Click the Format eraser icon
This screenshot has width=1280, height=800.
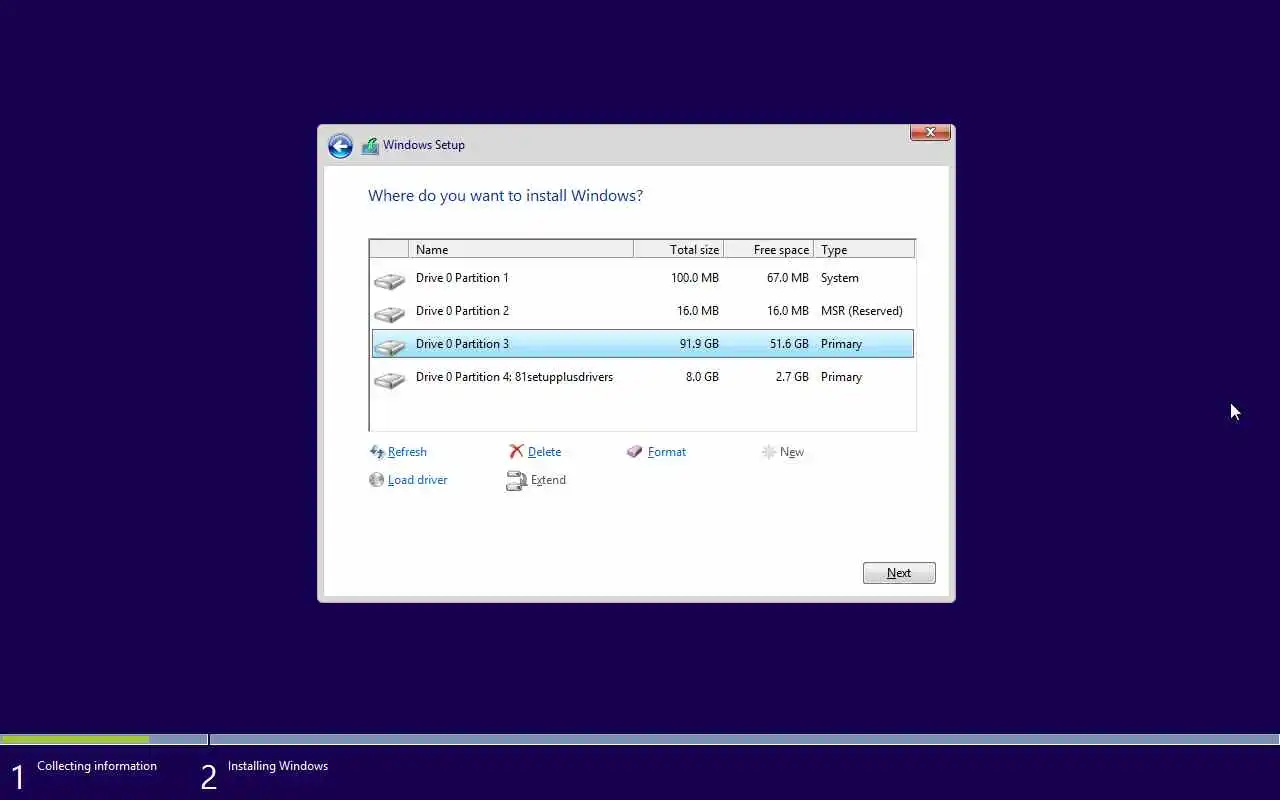pyautogui.click(x=634, y=452)
